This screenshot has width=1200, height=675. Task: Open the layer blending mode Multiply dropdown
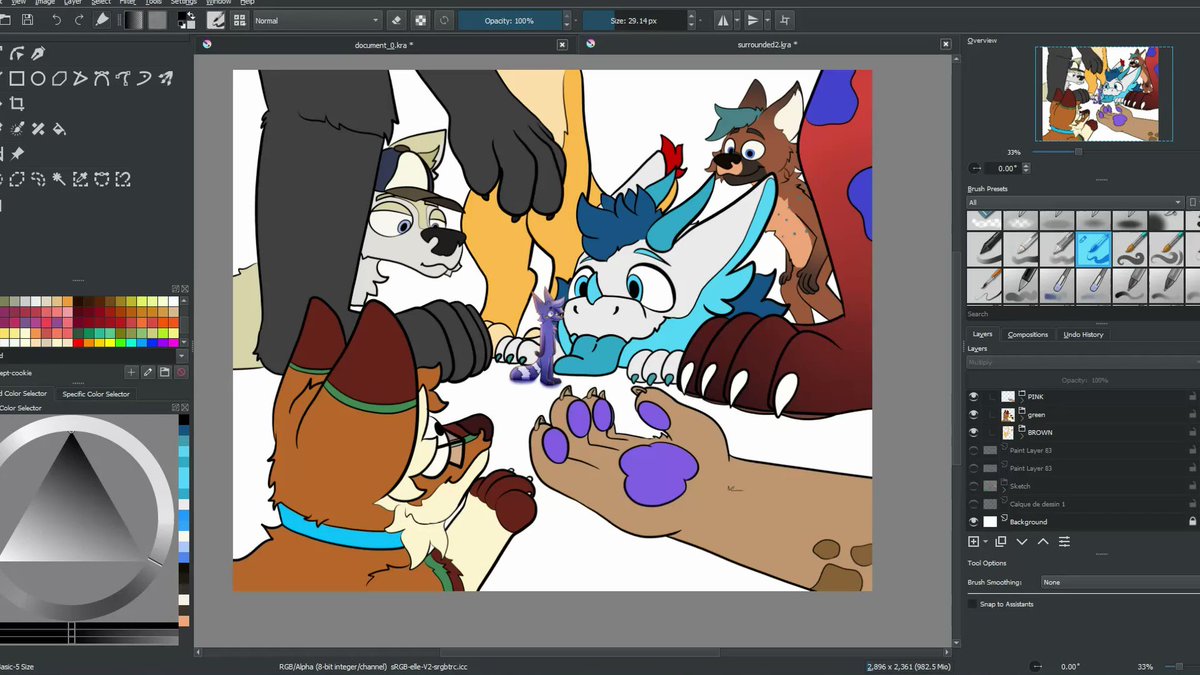click(1082, 362)
